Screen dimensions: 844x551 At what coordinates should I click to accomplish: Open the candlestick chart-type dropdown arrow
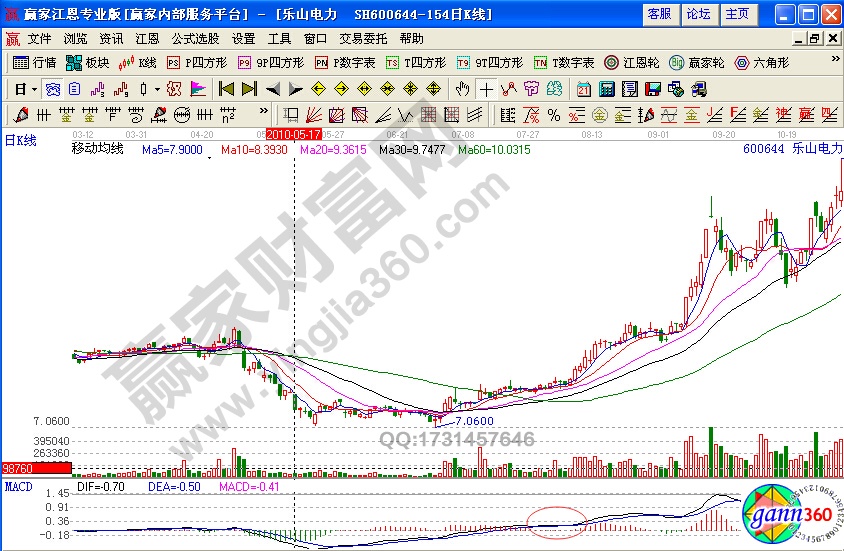[x=157, y=89]
